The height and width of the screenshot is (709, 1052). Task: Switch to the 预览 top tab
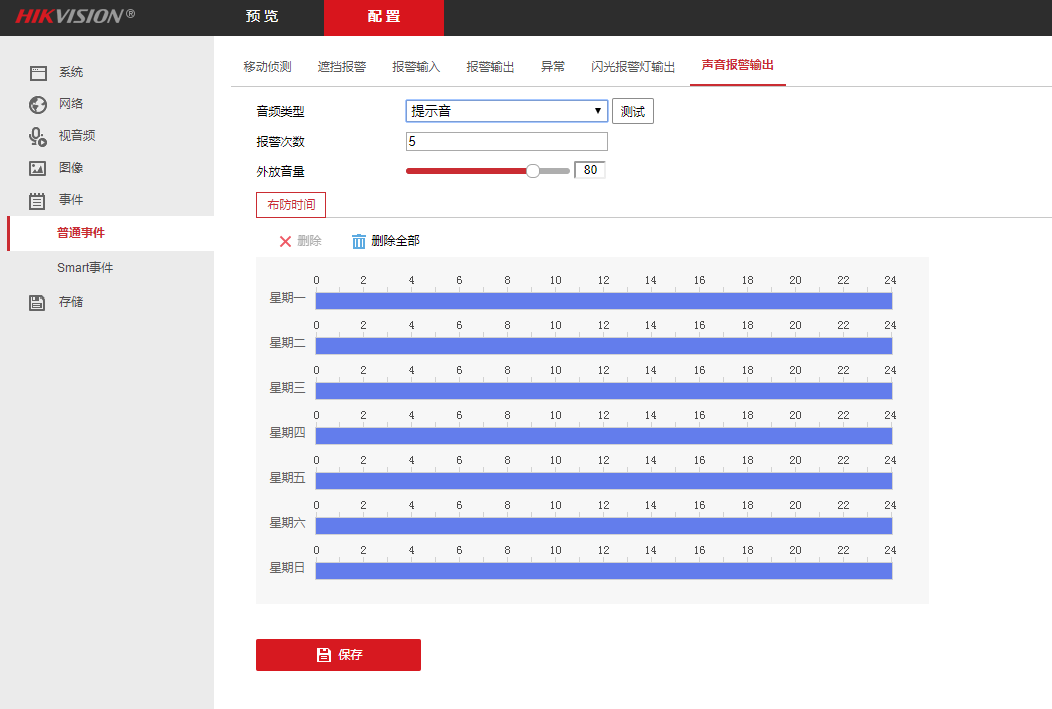[x=263, y=17]
